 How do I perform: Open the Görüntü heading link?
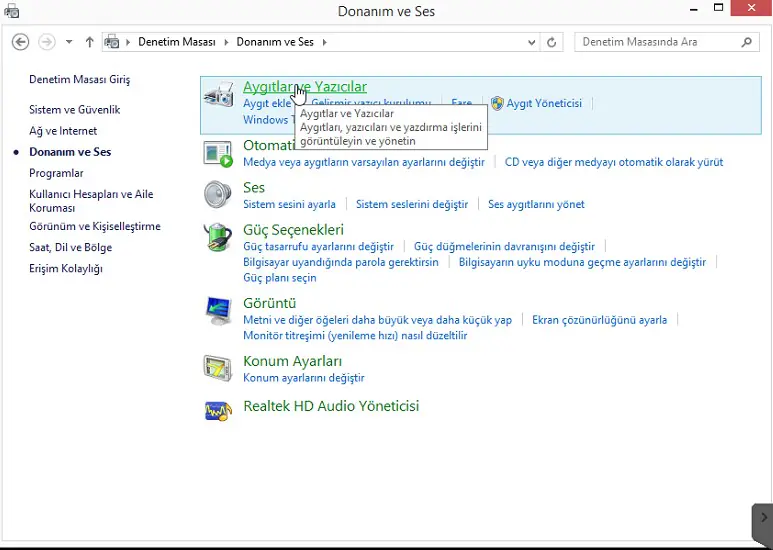click(x=269, y=303)
